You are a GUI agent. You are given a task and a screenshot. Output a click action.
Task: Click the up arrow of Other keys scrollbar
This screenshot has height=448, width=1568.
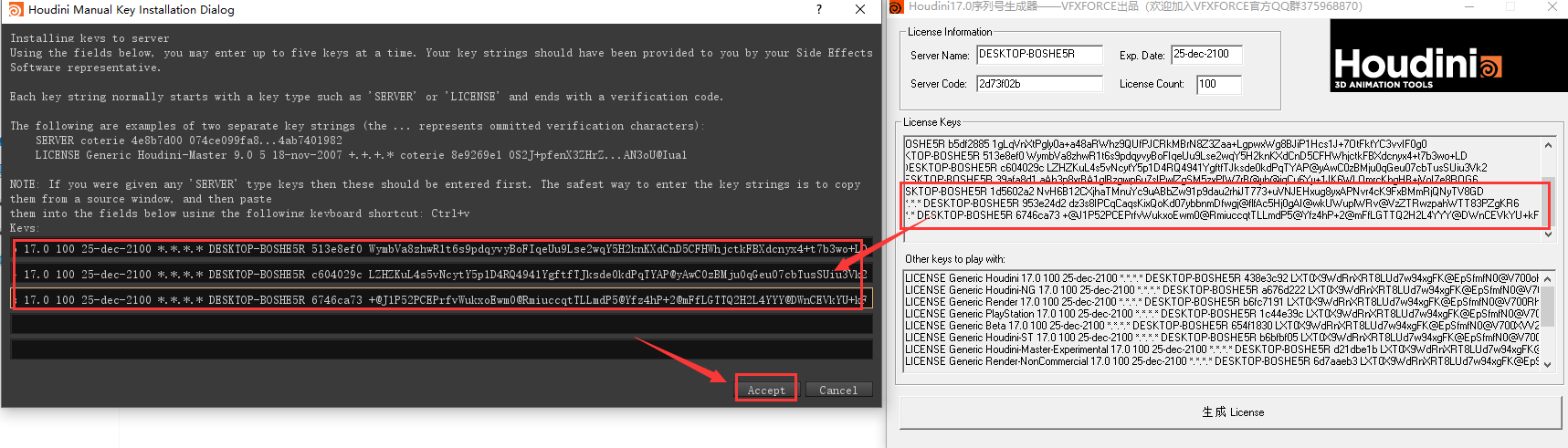tap(1548, 278)
